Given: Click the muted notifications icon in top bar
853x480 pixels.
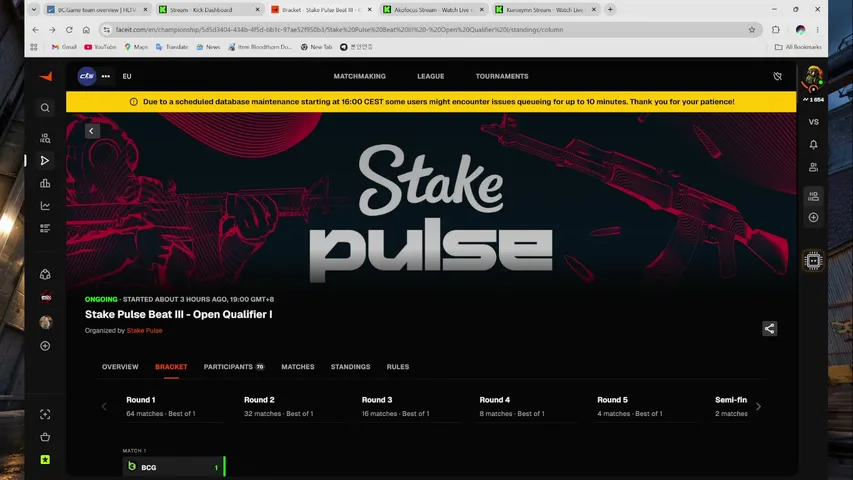Looking at the screenshot, I should click(777, 76).
